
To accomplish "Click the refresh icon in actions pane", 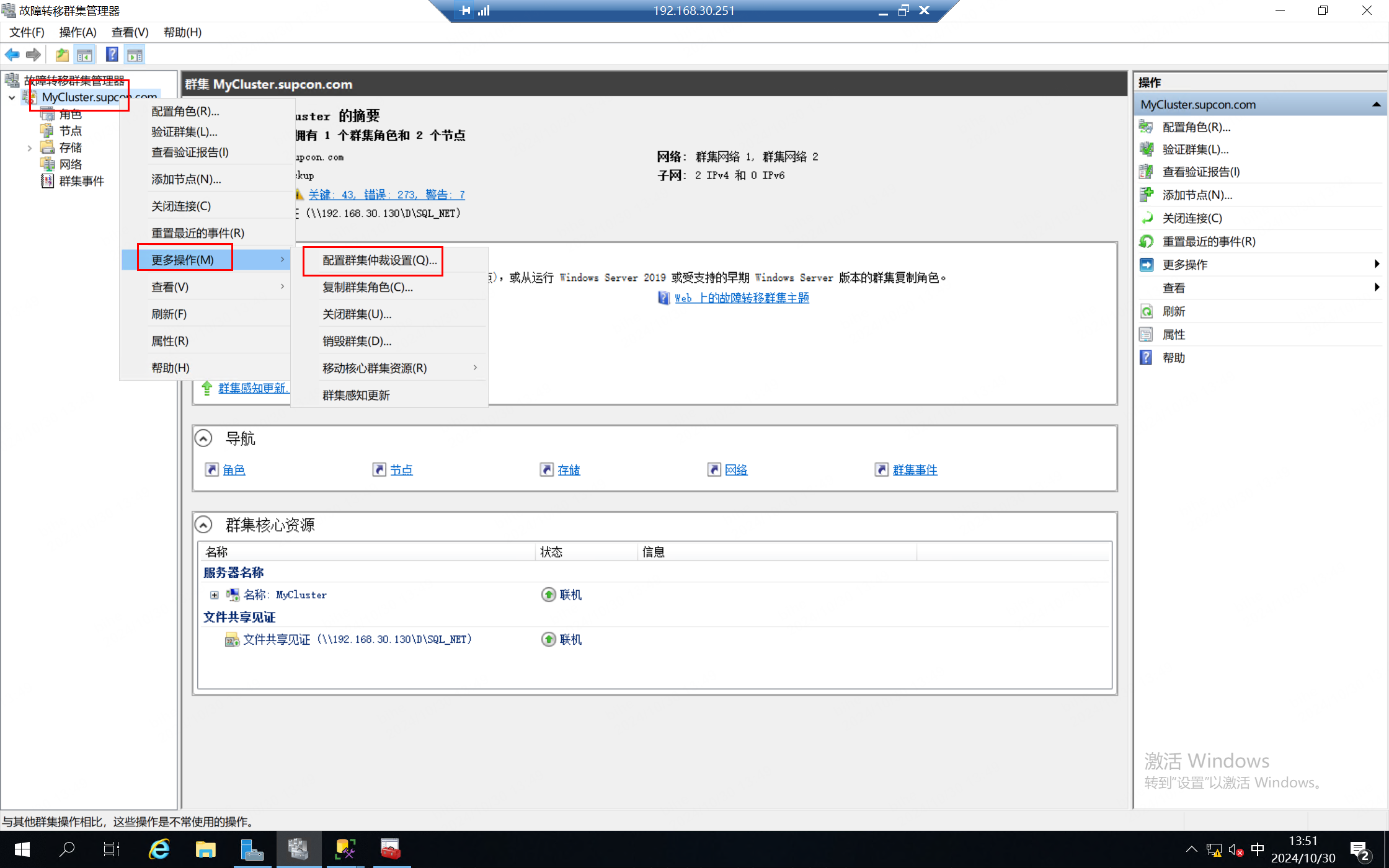I will pyautogui.click(x=1147, y=311).
